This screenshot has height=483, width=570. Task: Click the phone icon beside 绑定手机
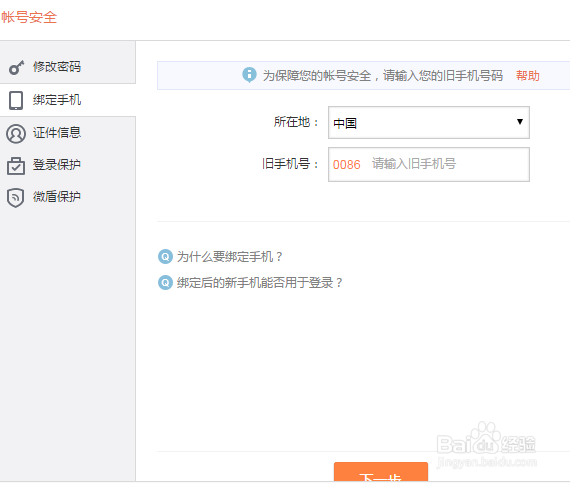[x=16, y=100]
